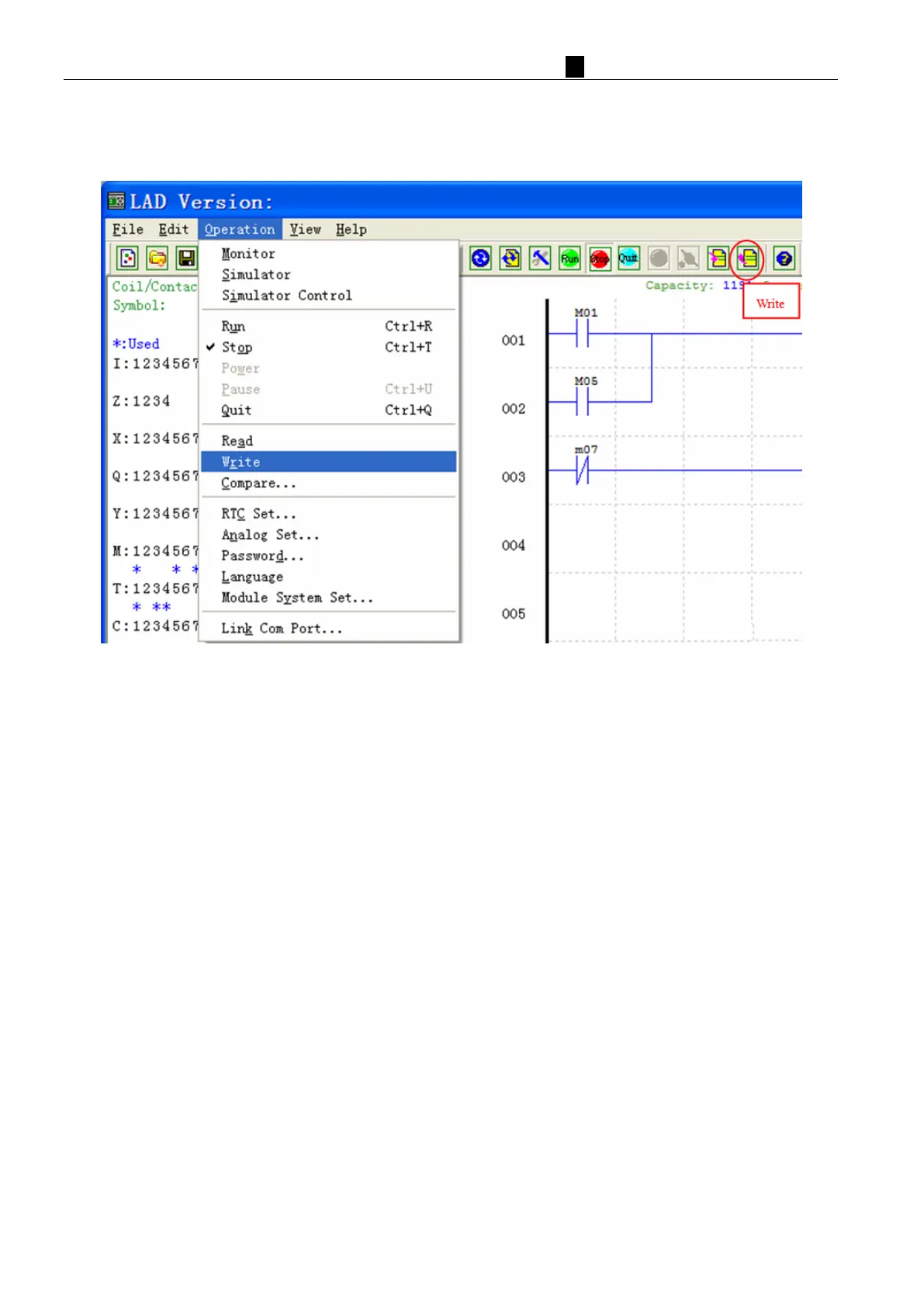Click the Open folder toolbar icon

[157, 258]
